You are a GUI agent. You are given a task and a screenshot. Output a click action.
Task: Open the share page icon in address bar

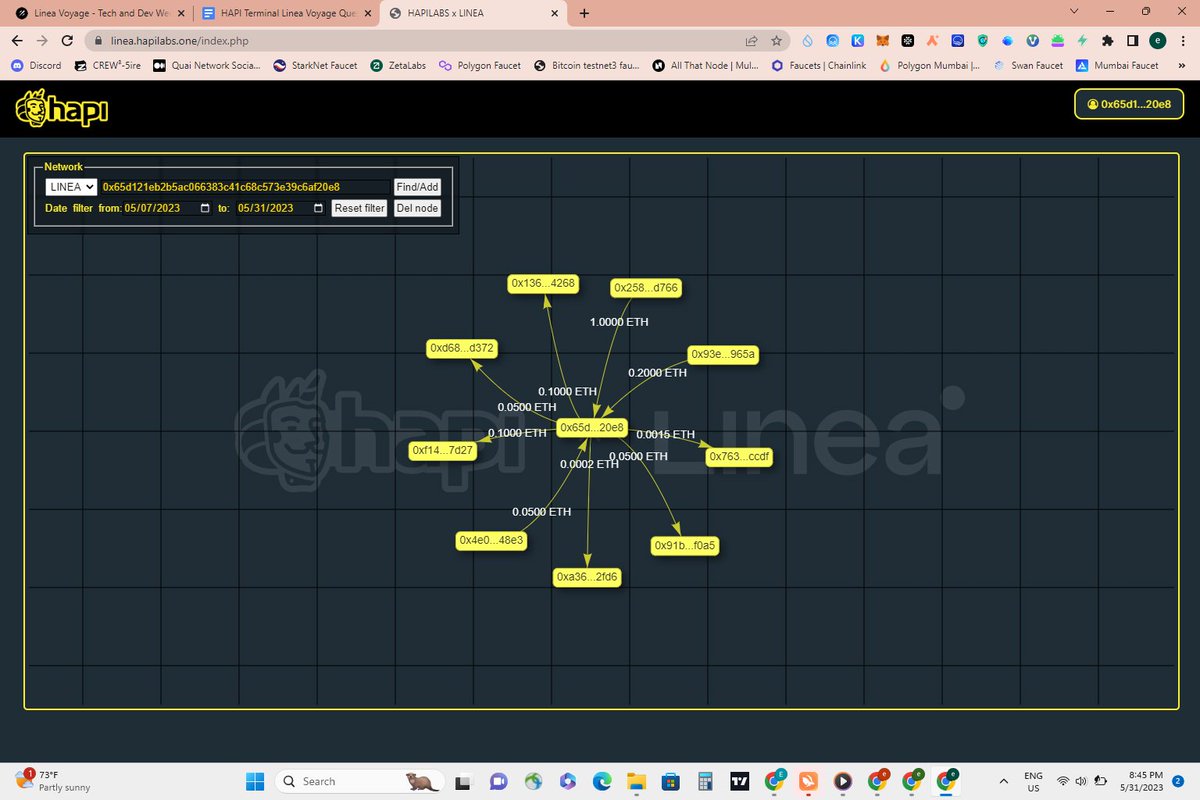[x=751, y=41]
